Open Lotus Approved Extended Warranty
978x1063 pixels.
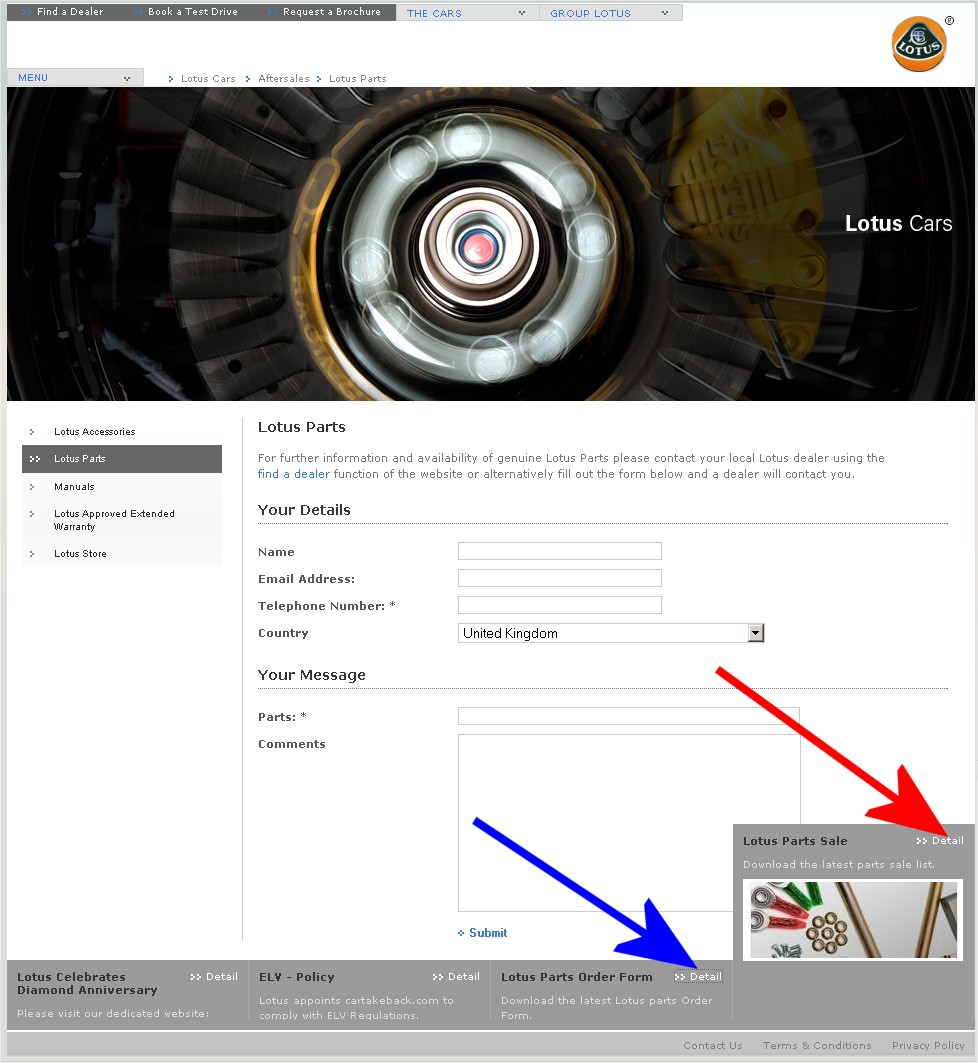point(114,520)
